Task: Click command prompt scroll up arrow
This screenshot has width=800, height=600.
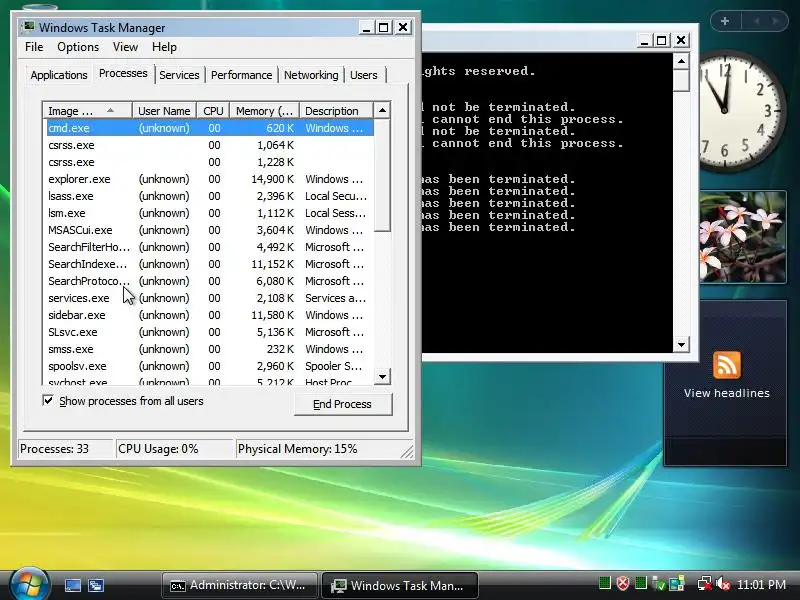Action: (x=681, y=61)
